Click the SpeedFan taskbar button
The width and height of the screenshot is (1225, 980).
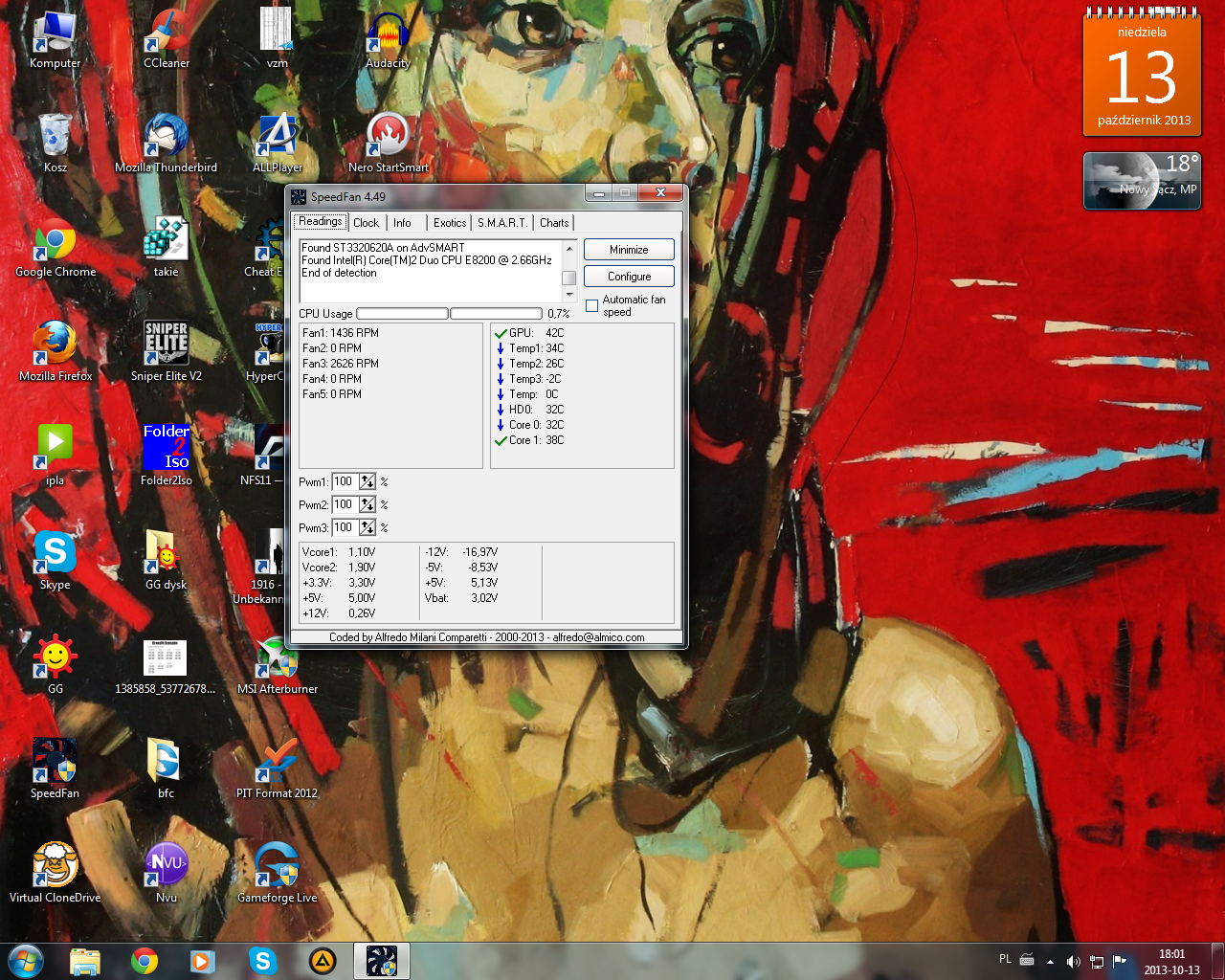click(x=382, y=960)
